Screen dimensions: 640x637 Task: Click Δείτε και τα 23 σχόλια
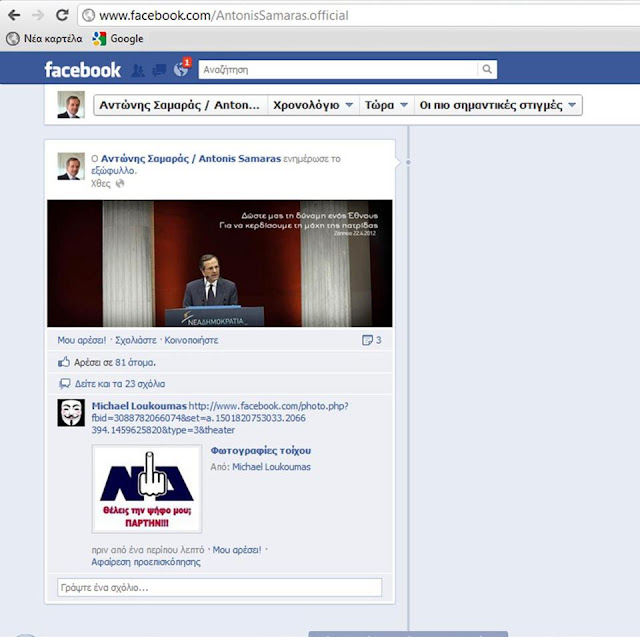tap(120, 384)
